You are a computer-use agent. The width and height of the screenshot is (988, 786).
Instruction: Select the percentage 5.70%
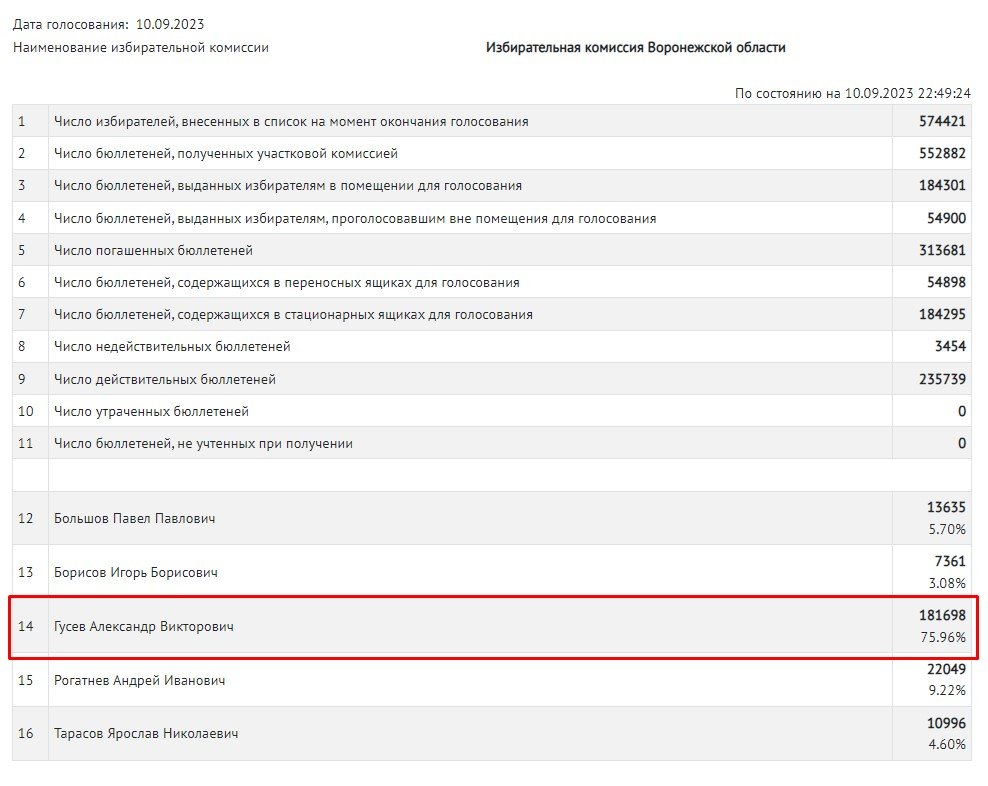[x=947, y=529]
